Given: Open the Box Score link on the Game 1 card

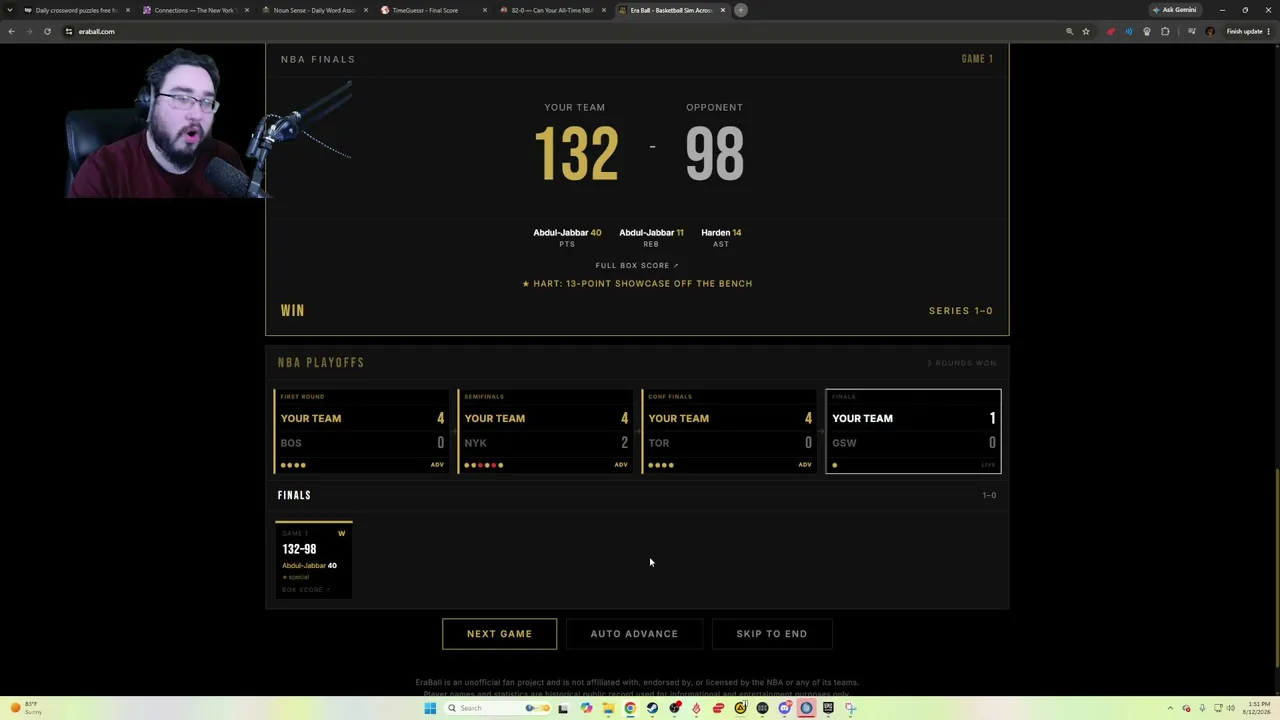Looking at the screenshot, I should 305,590.
